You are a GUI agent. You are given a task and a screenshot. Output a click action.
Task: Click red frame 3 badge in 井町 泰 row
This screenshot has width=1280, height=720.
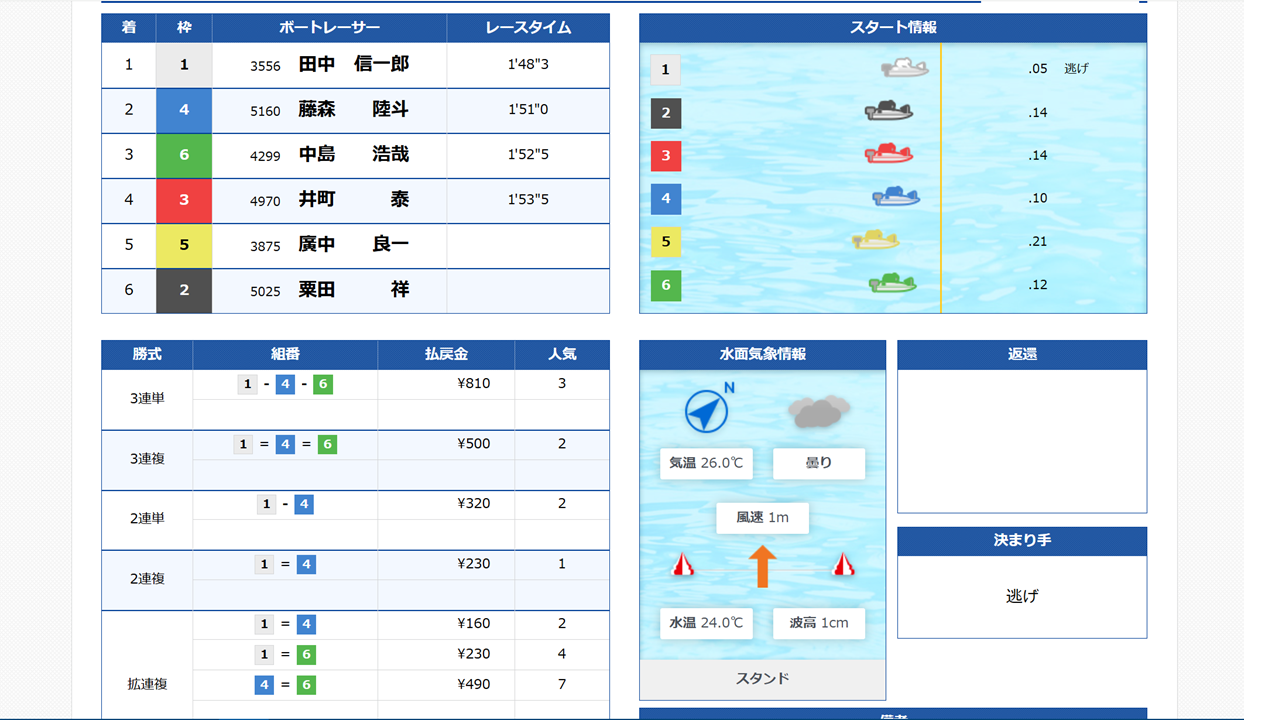pos(184,200)
